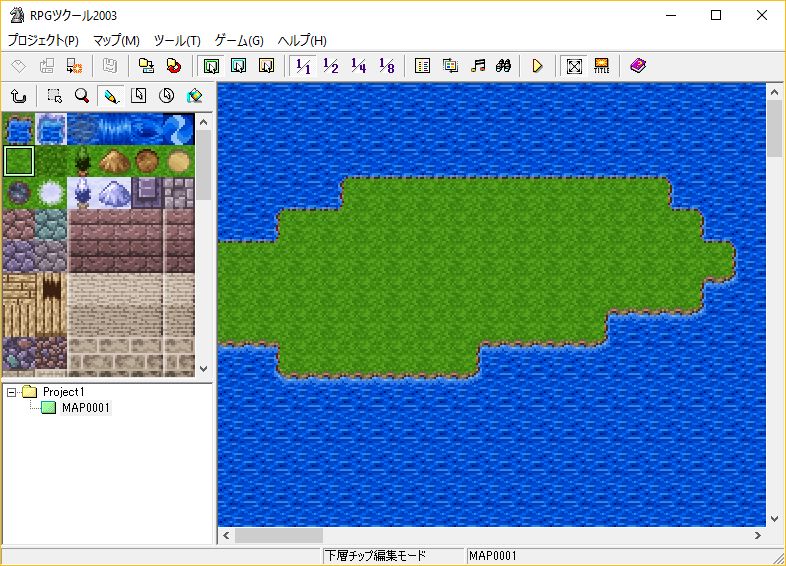The width and height of the screenshot is (786, 566).
Task: Click the status bar MAP0001 text
Action: coord(492,555)
